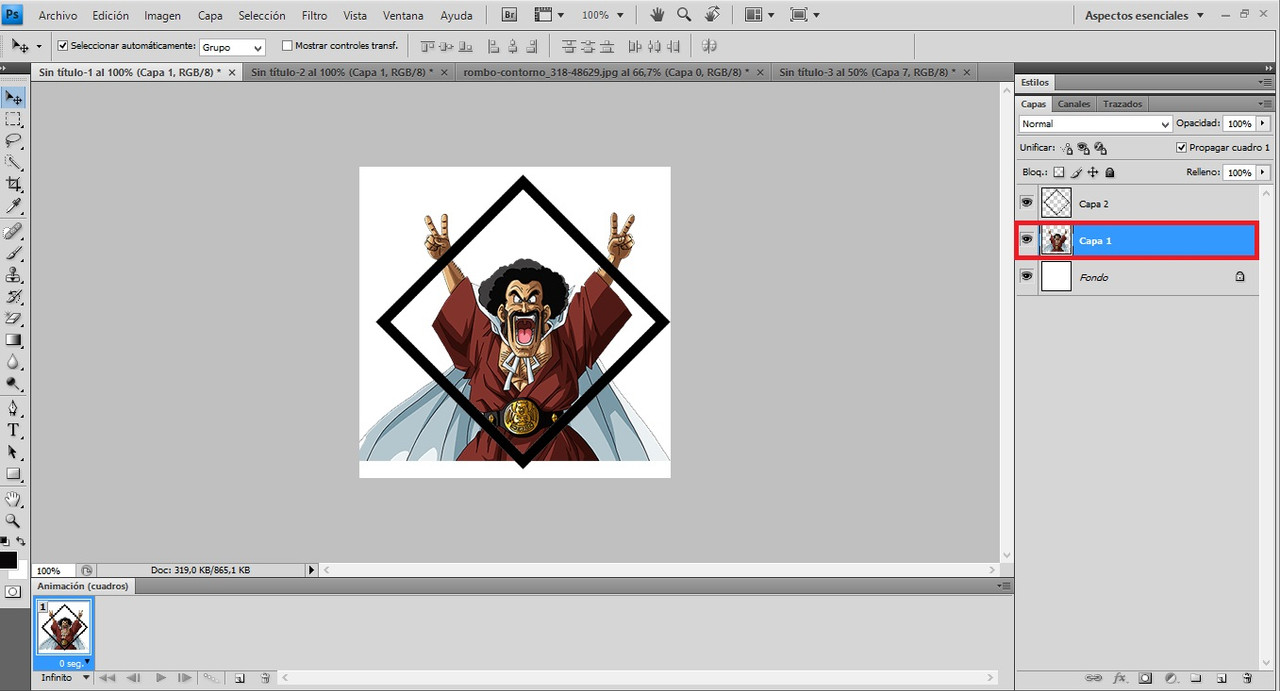This screenshot has height=691, width=1280.
Task: Hide the Capa 2 layer
Action: pos(1027,203)
